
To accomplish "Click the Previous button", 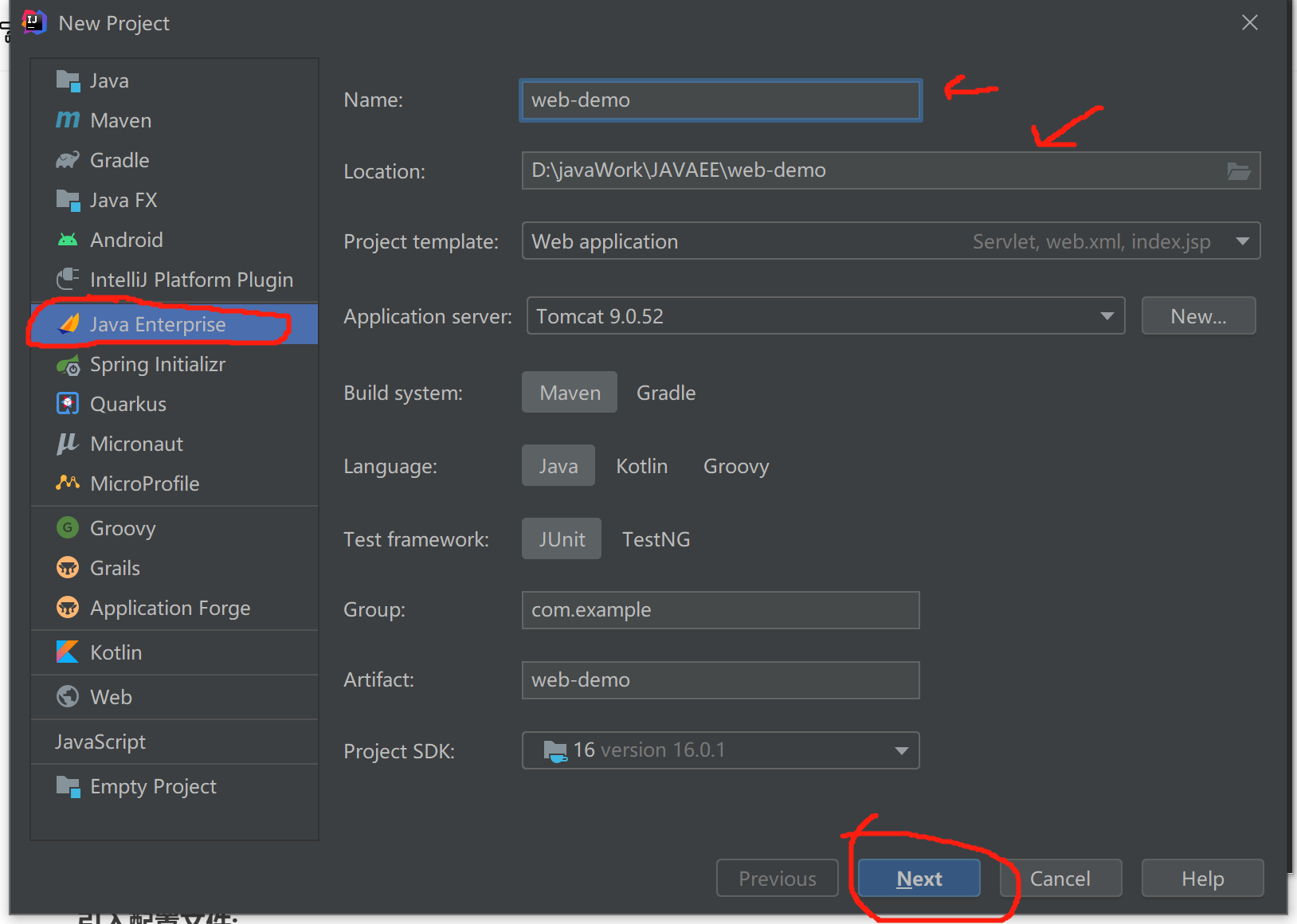I will pos(778,878).
